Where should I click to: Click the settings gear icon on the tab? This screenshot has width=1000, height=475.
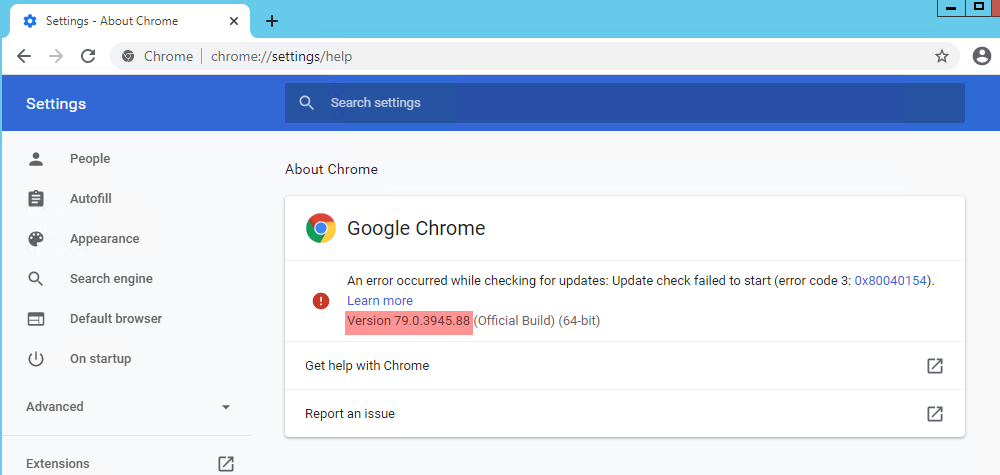pyautogui.click(x=30, y=21)
